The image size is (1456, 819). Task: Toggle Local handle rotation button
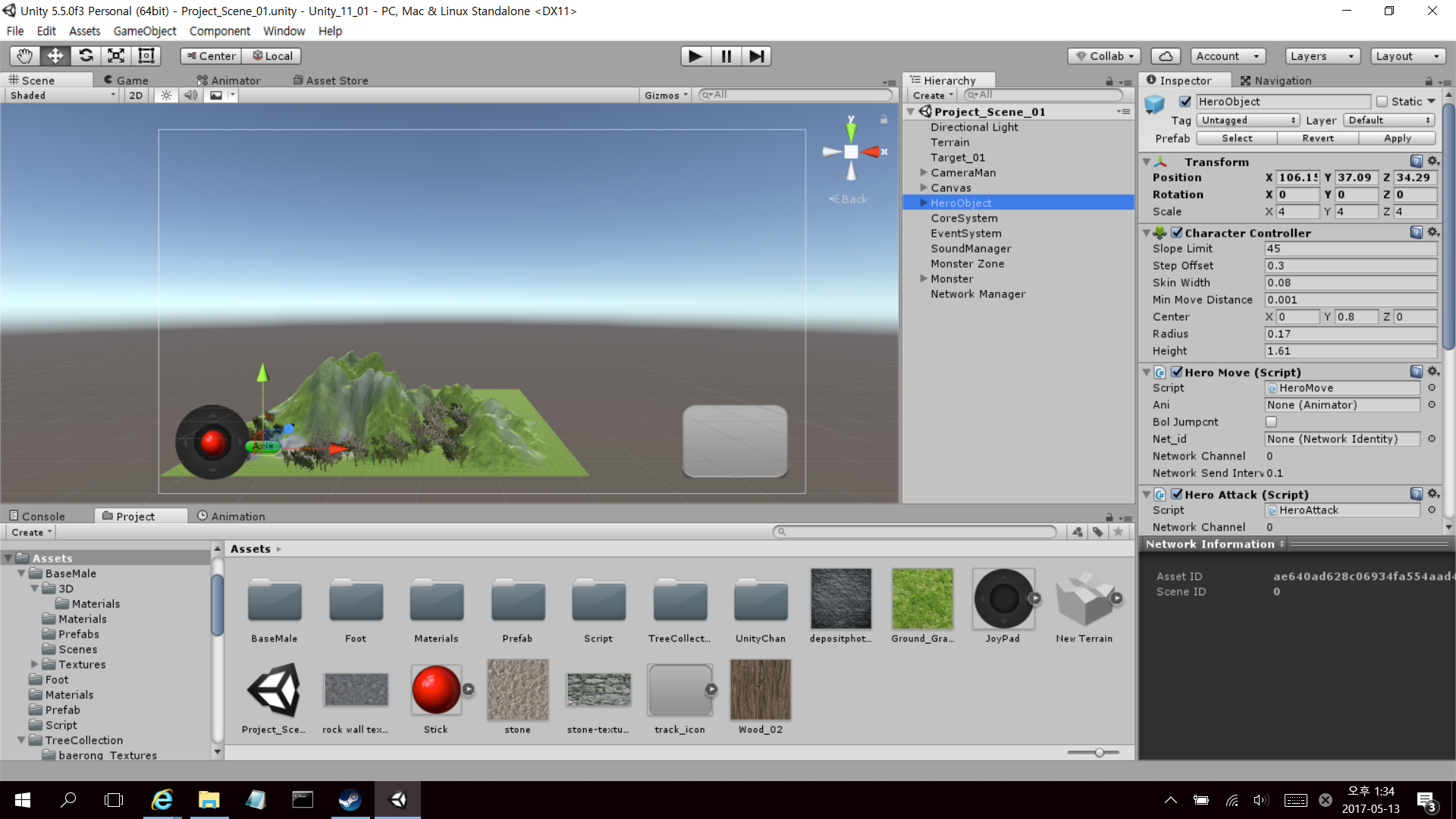click(272, 56)
